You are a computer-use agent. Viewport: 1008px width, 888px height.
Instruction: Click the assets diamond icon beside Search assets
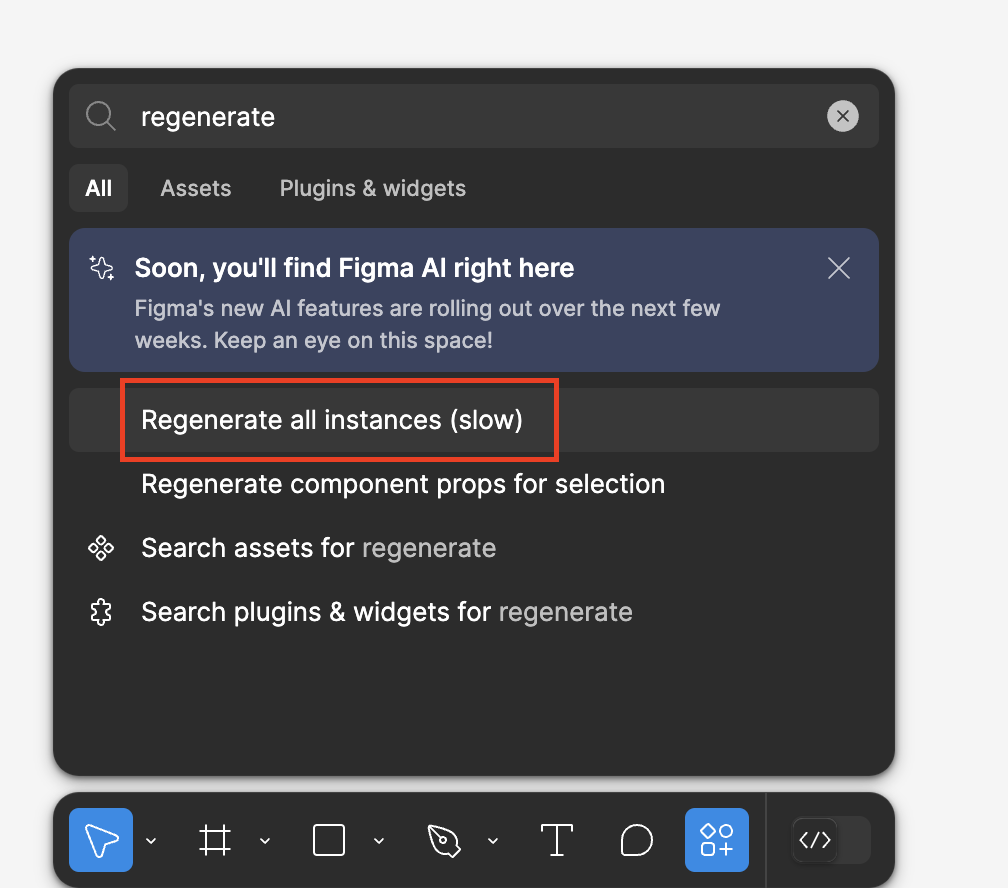101,548
